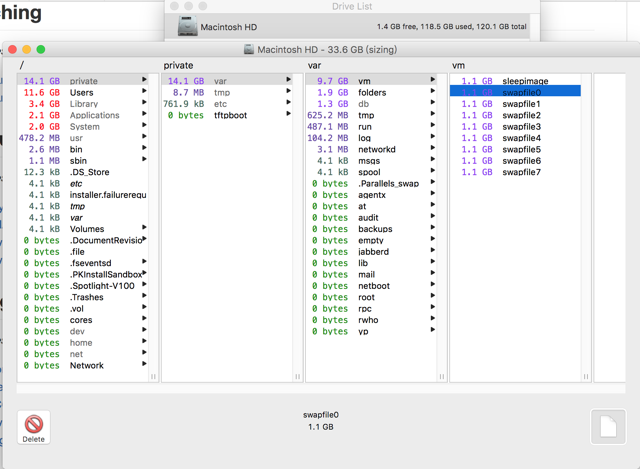Select the highlighted swapfile0 row

(x=515, y=92)
